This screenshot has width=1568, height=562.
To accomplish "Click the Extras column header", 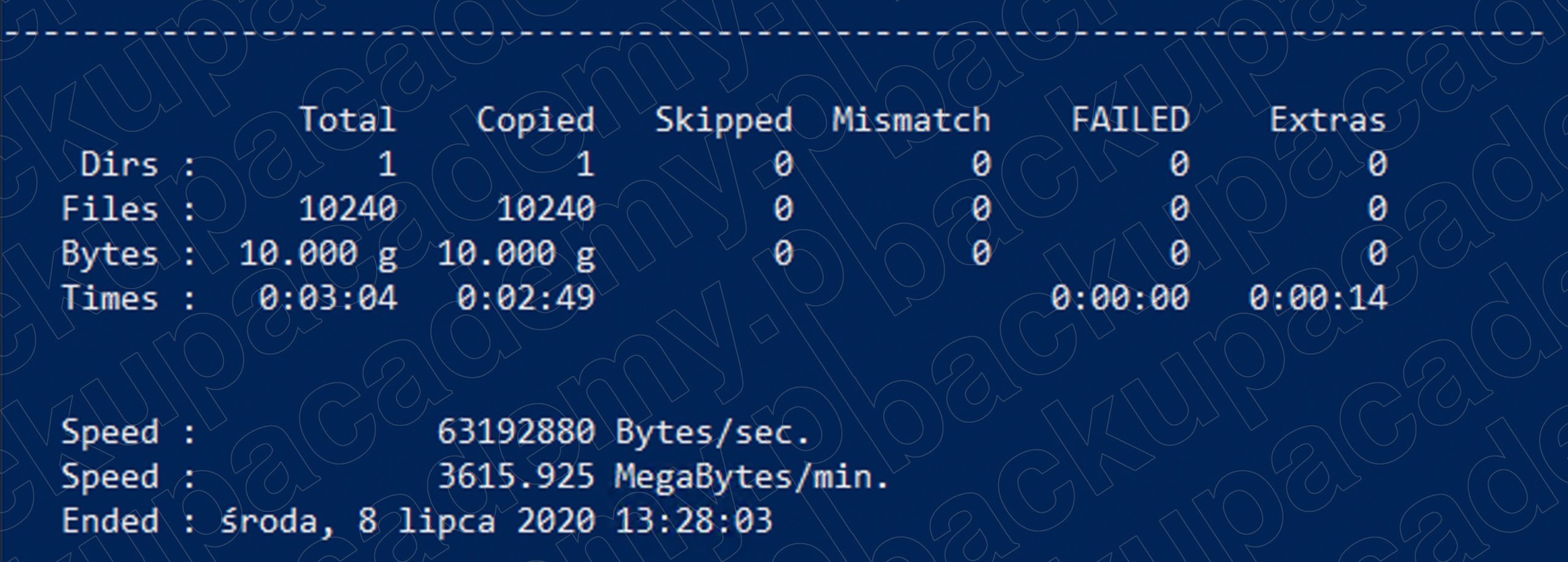I will (x=1328, y=120).
